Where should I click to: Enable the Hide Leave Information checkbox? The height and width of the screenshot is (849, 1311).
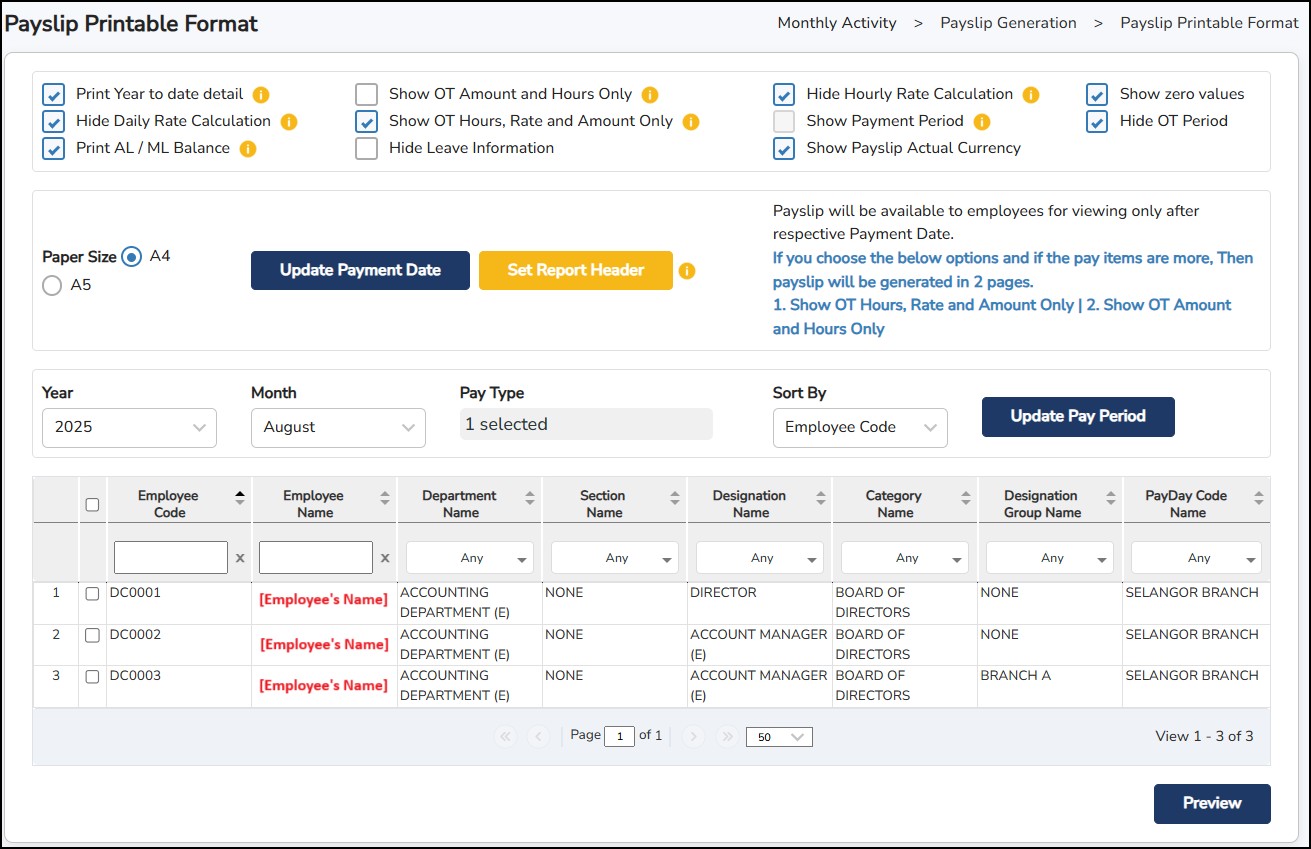[x=367, y=149]
